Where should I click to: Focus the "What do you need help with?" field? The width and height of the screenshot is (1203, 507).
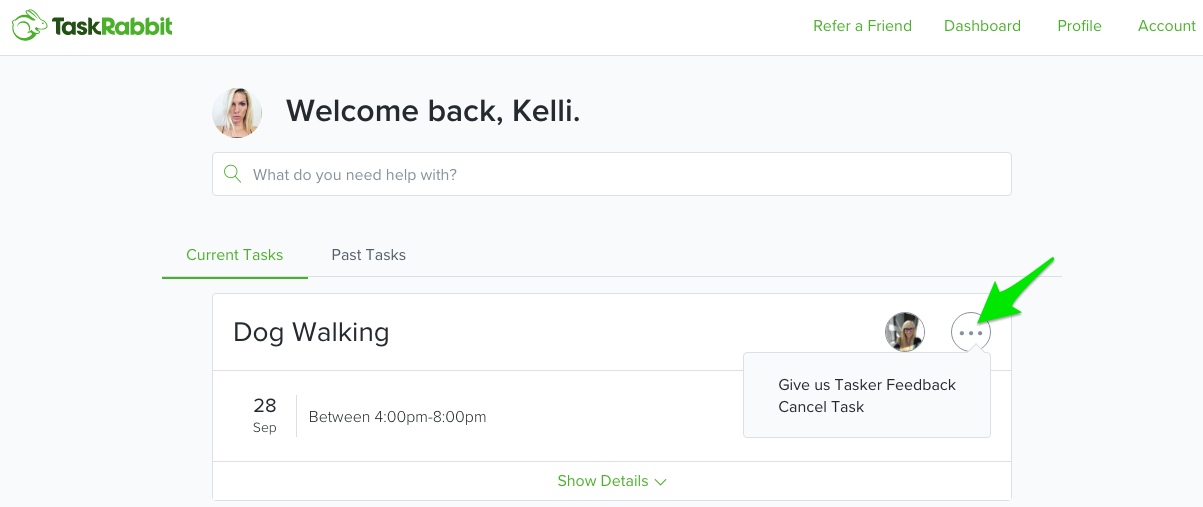coord(612,174)
